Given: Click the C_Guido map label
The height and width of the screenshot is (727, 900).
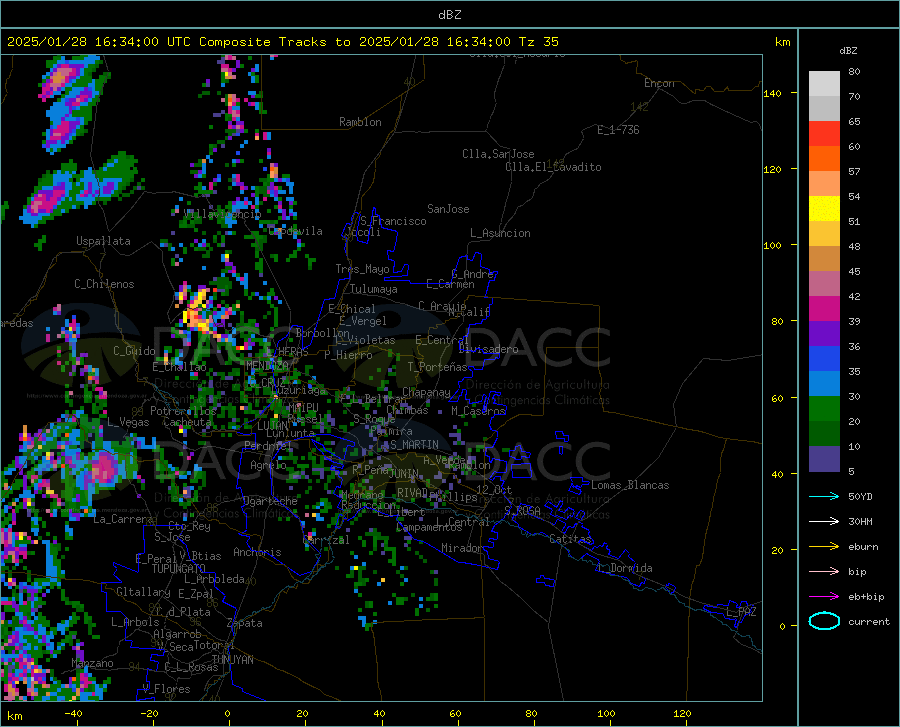Looking at the screenshot, I should pyautogui.click(x=134, y=351).
